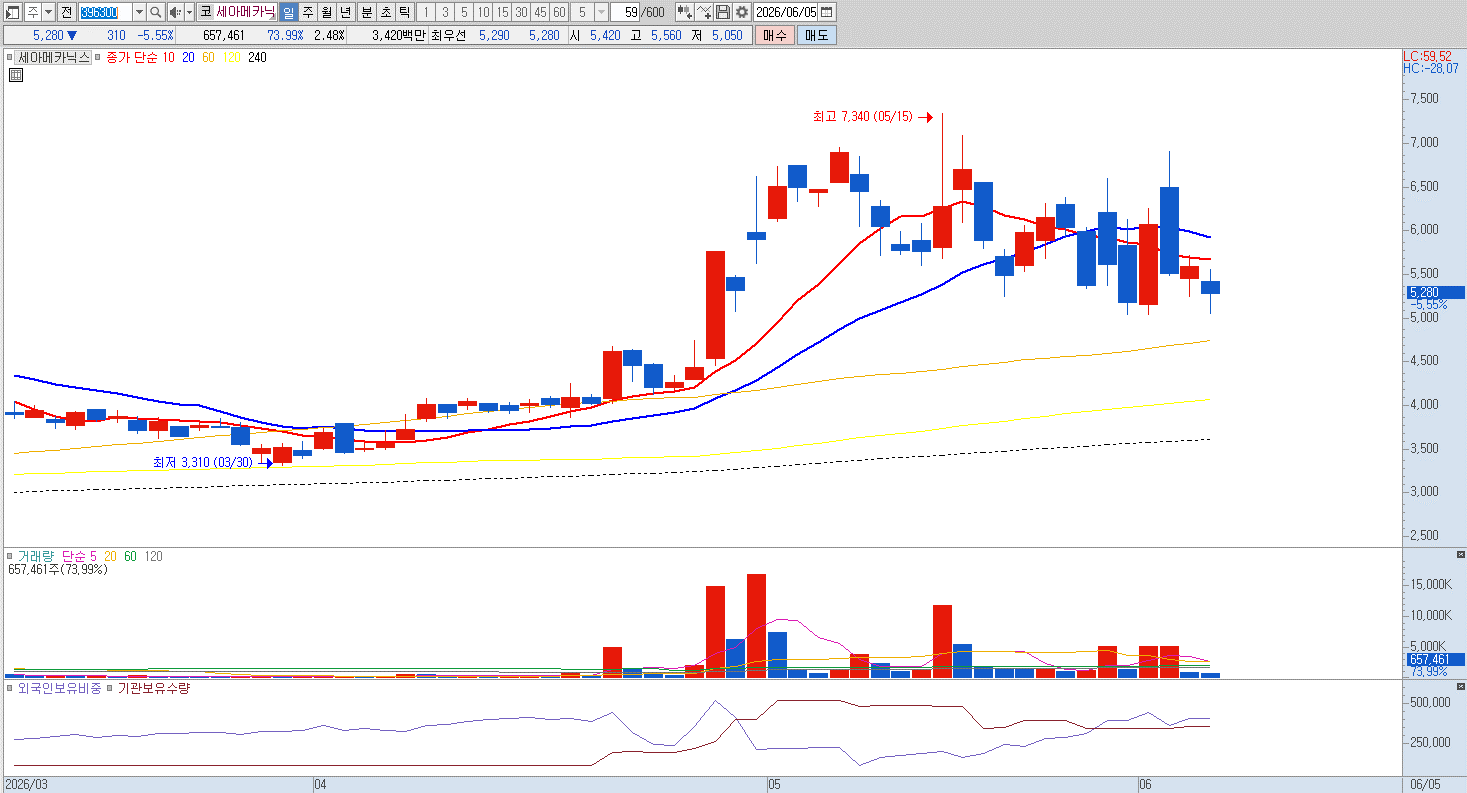Click the line drawing tool icon
Viewport: 1467px width, 793px height.
point(703,12)
